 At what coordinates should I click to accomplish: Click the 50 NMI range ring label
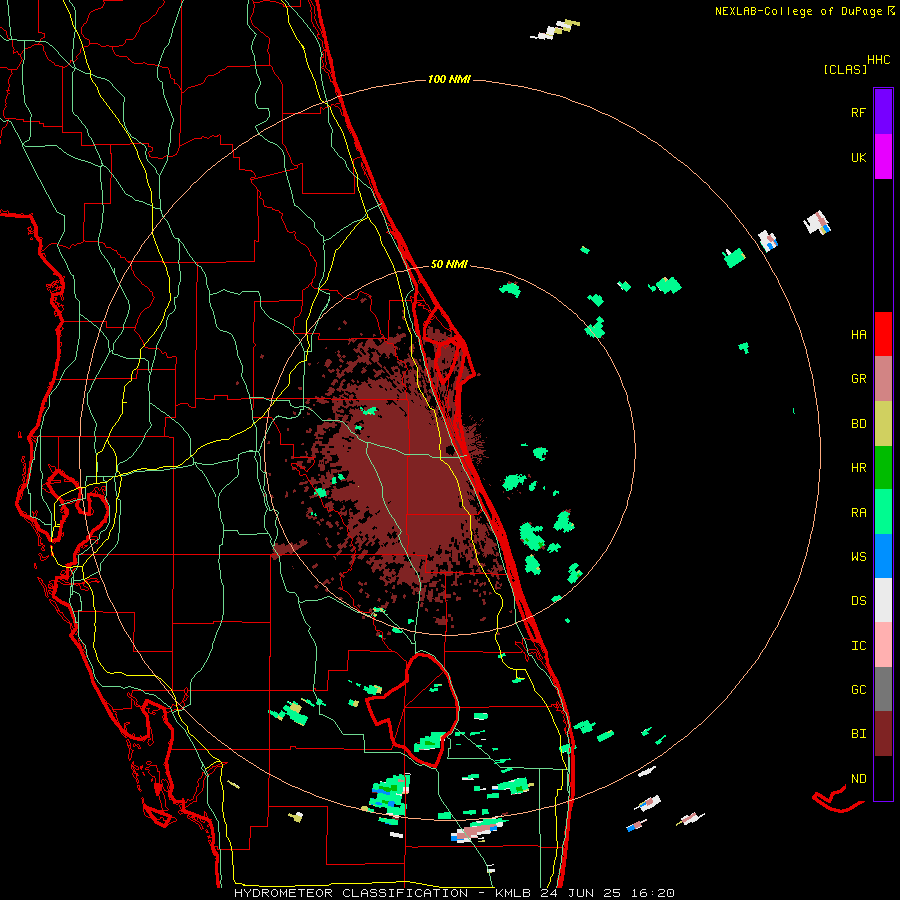point(449,264)
